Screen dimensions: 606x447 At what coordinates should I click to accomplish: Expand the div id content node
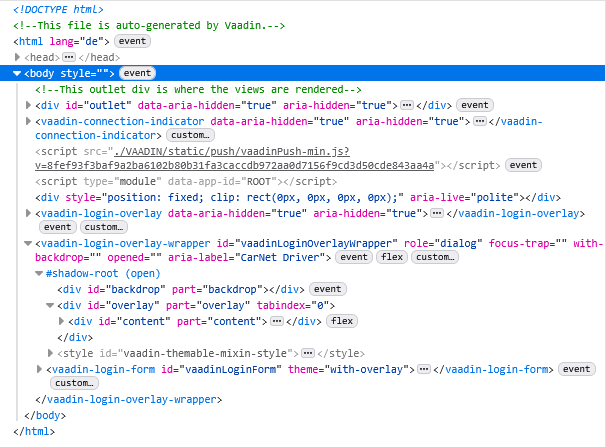pyautogui.click(x=61, y=321)
